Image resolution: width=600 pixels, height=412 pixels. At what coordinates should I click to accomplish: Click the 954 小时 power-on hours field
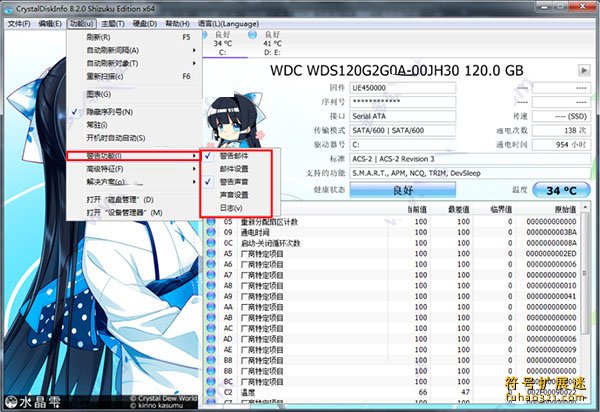(x=561, y=145)
